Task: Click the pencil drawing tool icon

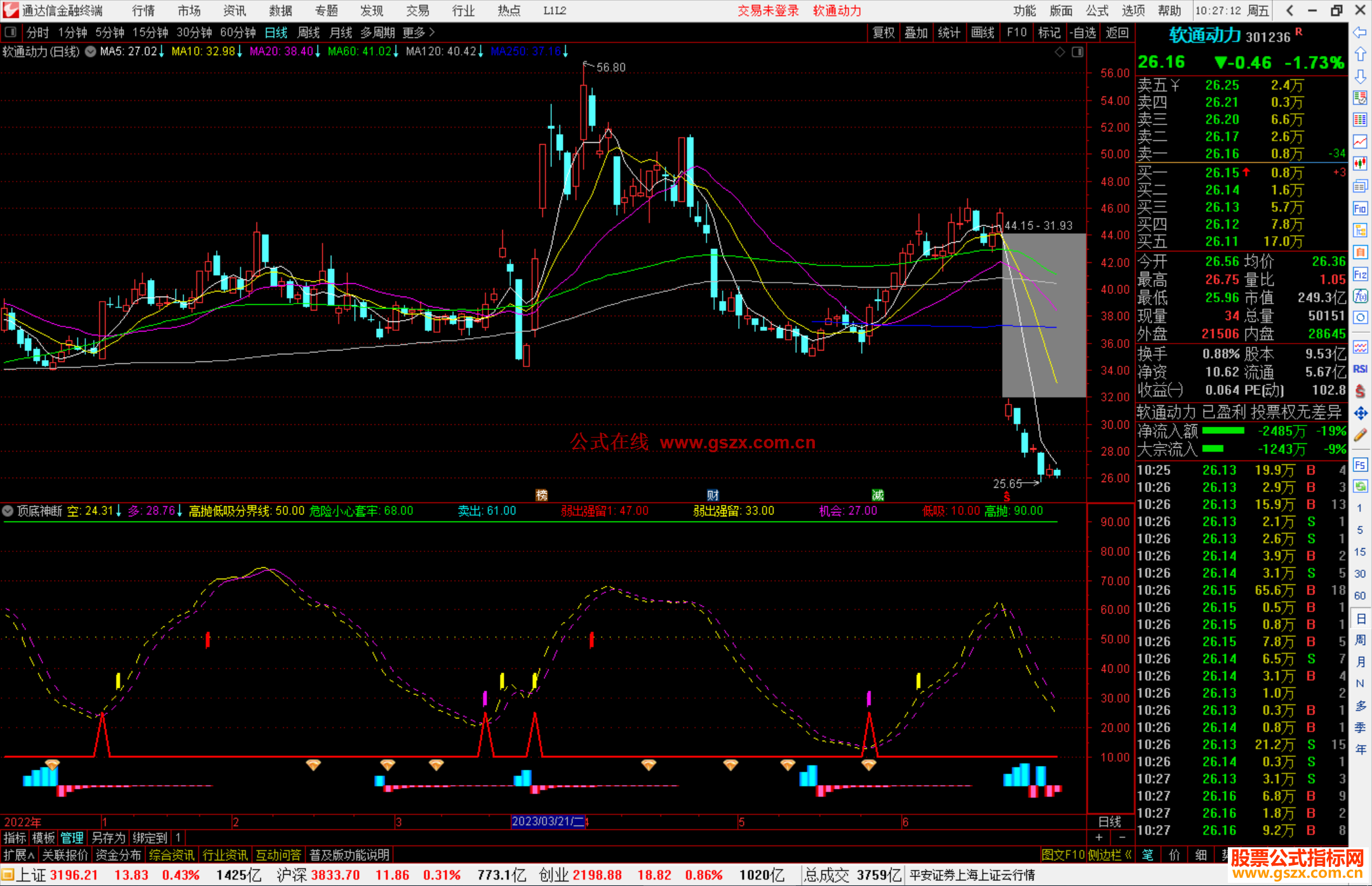Action: click(x=1360, y=435)
